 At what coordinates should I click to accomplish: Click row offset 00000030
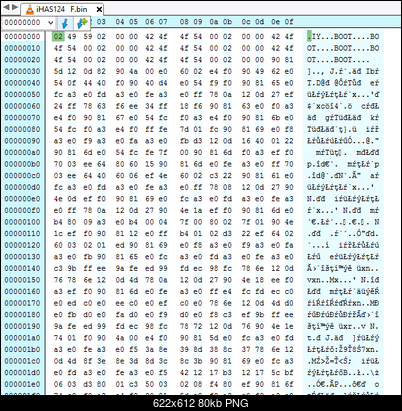22,71
